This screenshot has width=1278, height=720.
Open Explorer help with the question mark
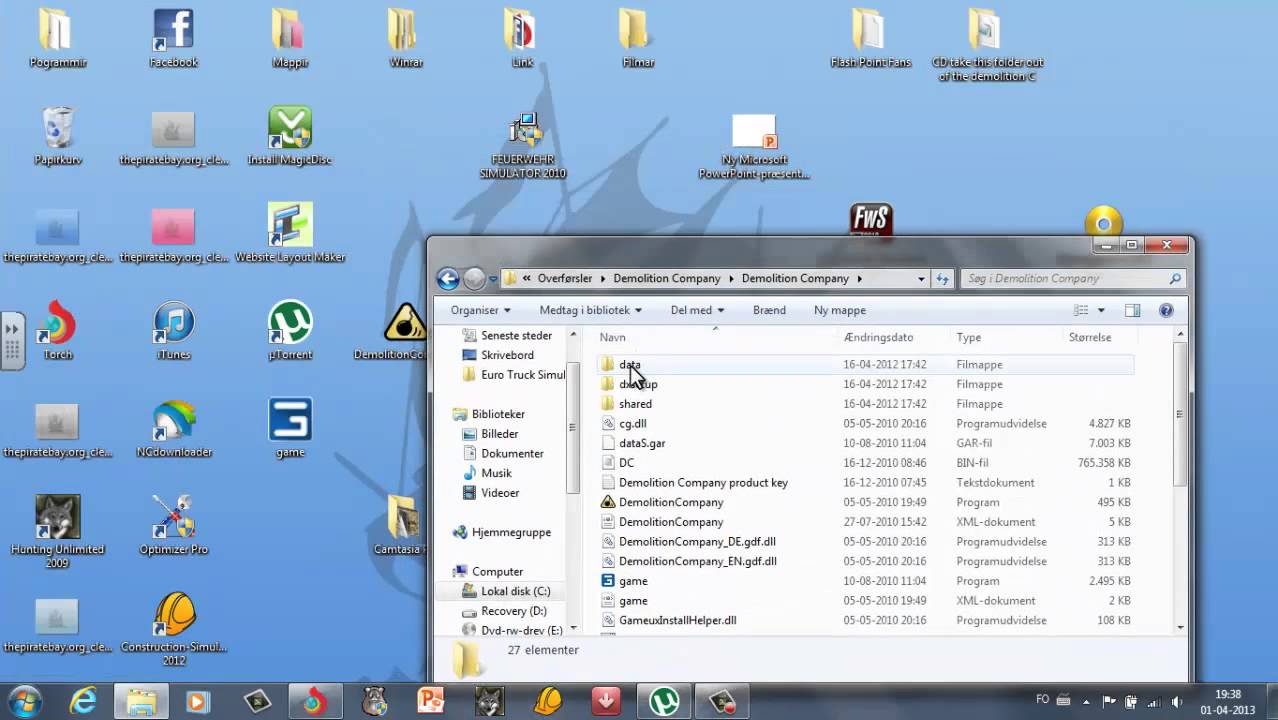[1166, 310]
